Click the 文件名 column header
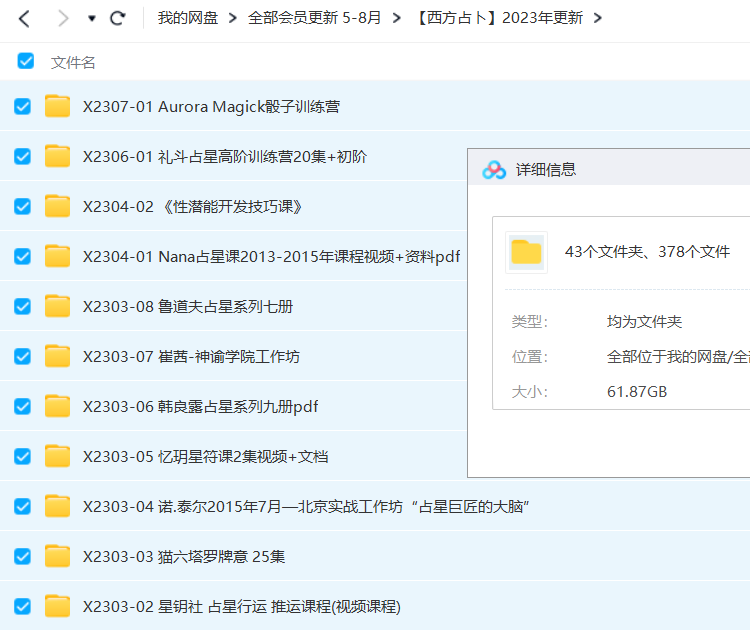The width and height of the screenshot is (750, 630). 73,62
